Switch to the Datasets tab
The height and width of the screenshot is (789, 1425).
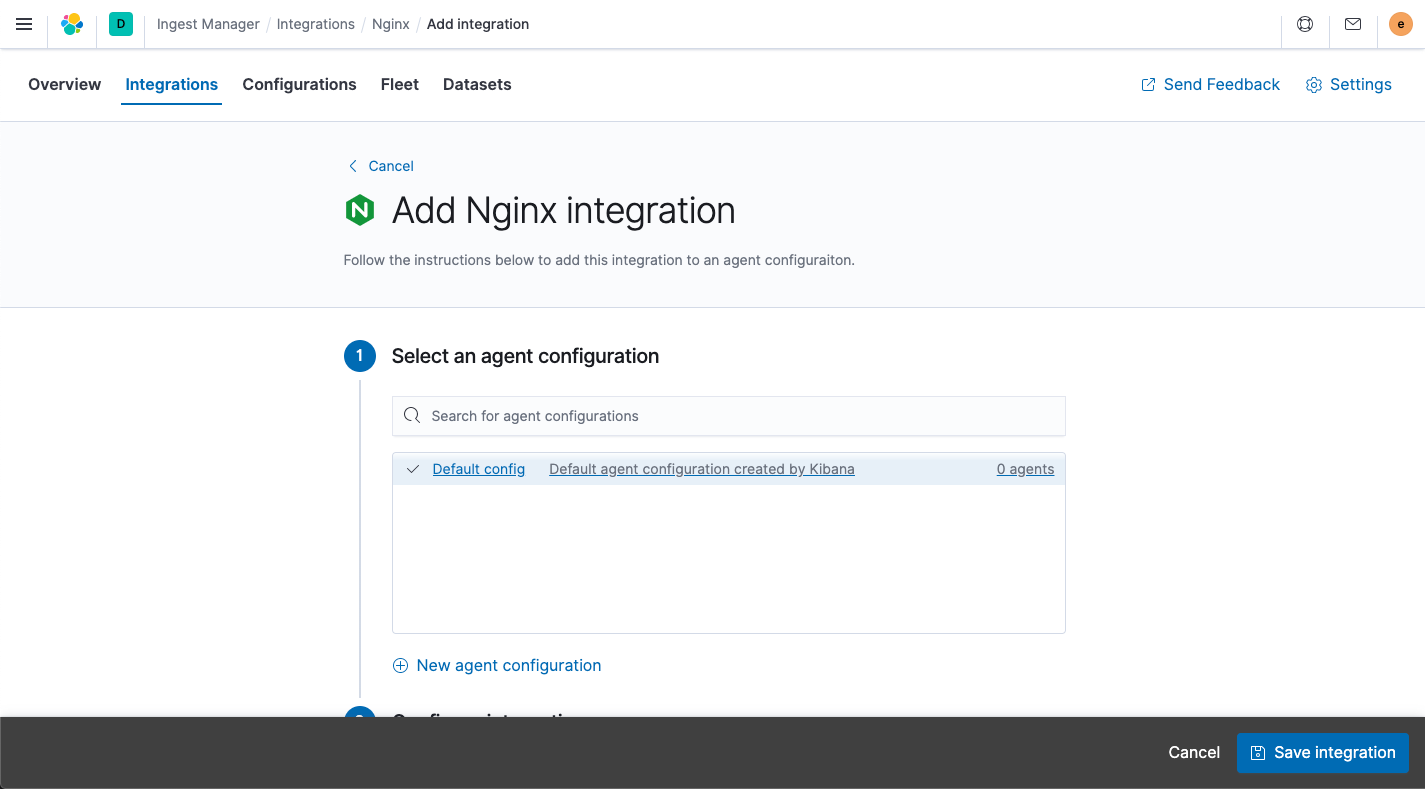tap(477, 85)
